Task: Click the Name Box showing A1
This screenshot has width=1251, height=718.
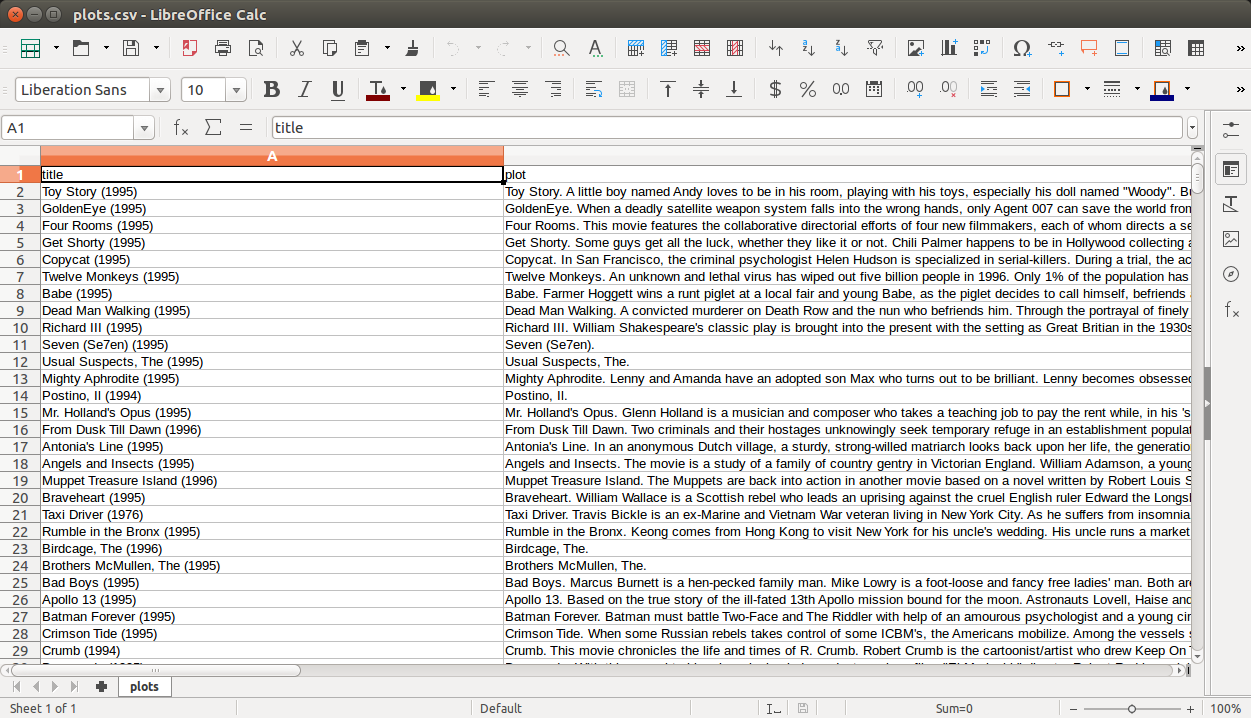Action: tap(68, 127)
